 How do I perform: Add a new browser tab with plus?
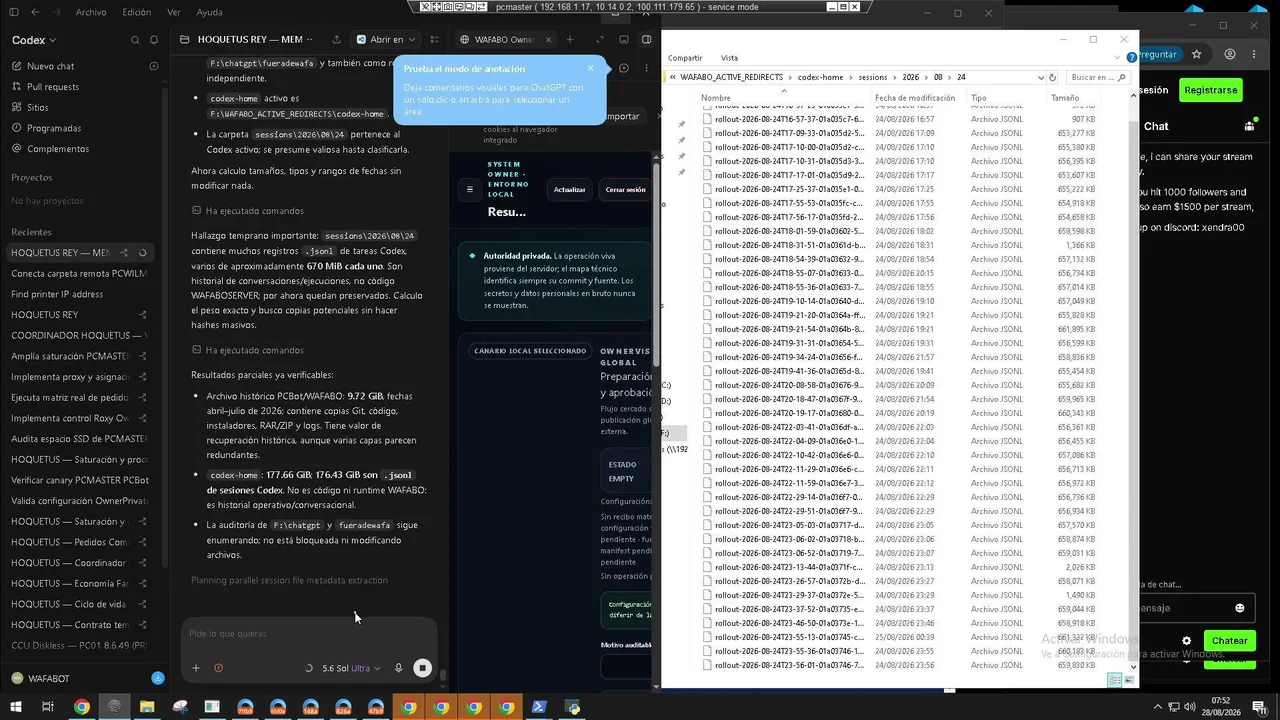coord(569,40)
